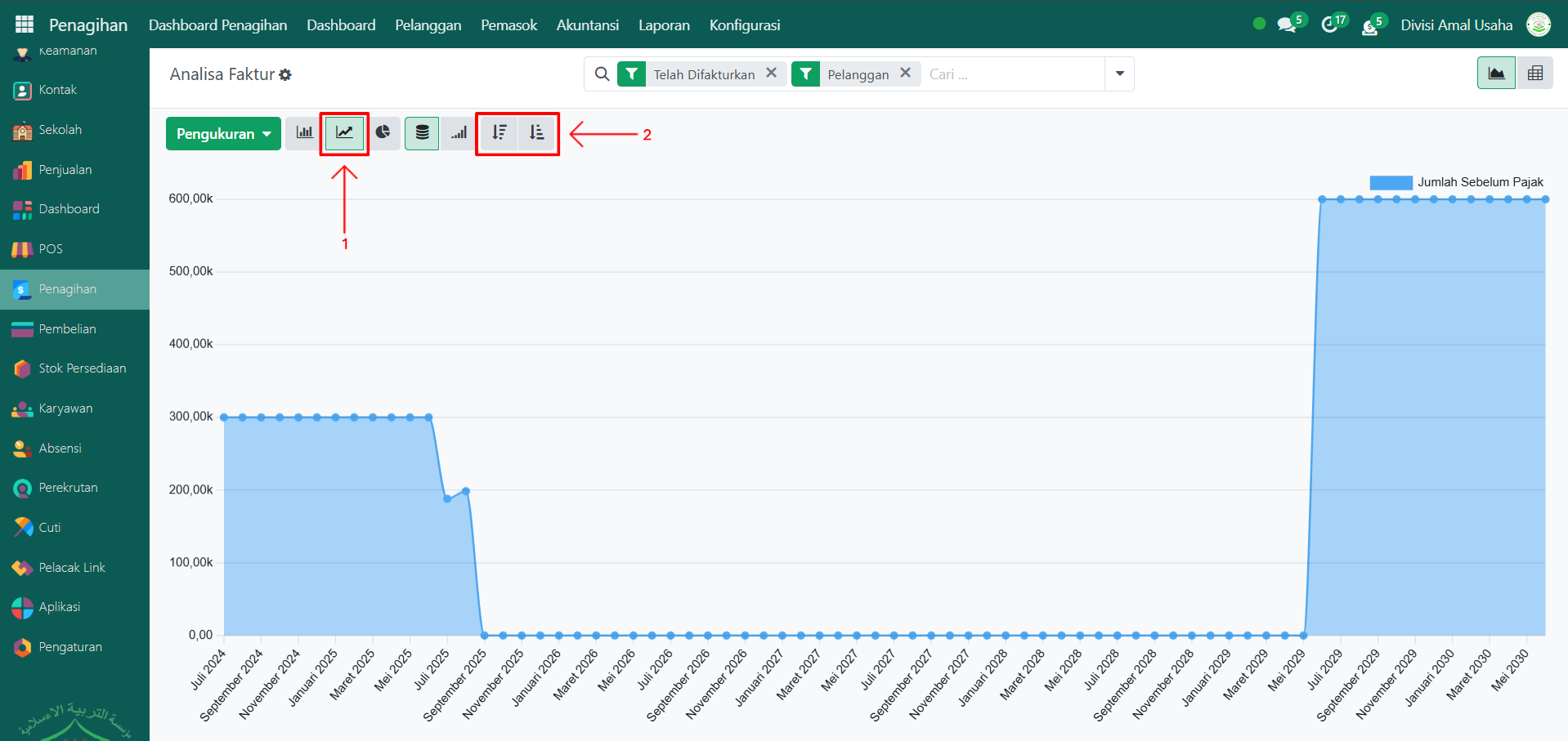The image size is (1568, 741).
Task: Open the conversations message icon
Action: pos(1287,25)
